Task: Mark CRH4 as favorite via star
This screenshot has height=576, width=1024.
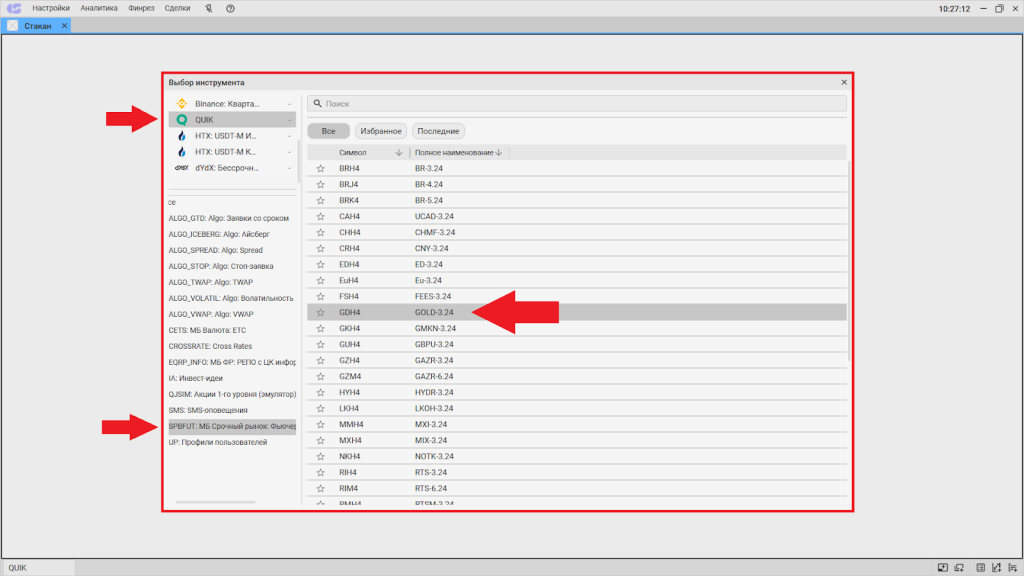Action: click(x=321, y=248)
